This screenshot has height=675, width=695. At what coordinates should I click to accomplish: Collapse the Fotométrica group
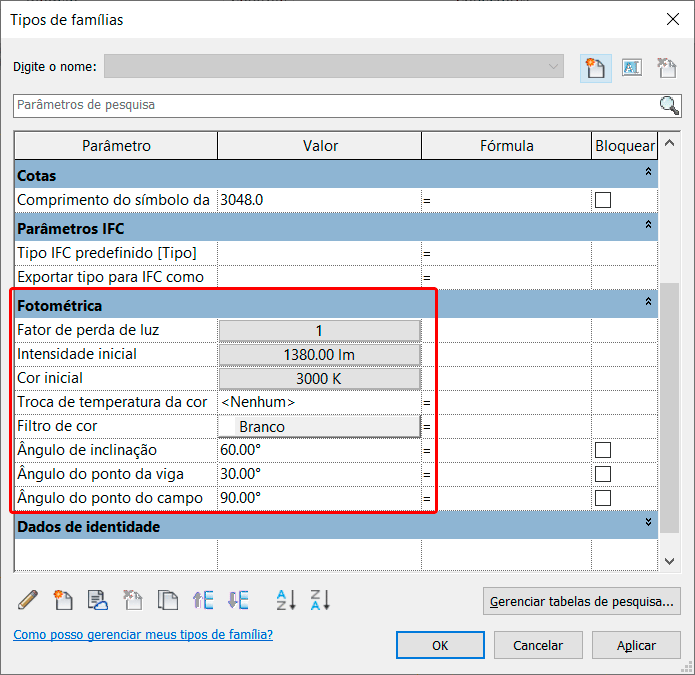click(x=648, y=302)
